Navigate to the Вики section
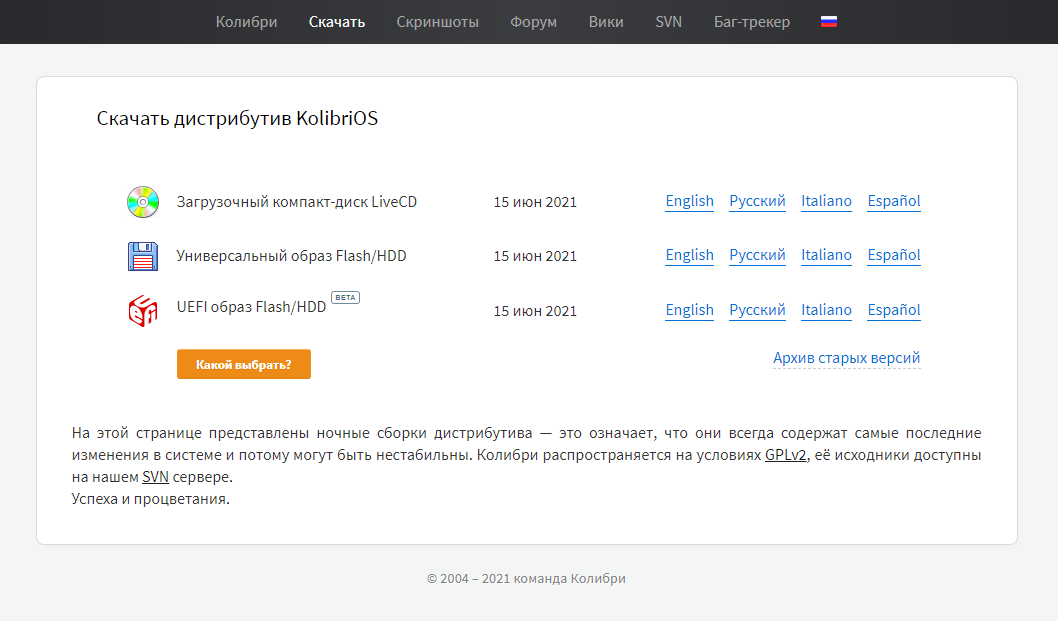 (606, 22)
